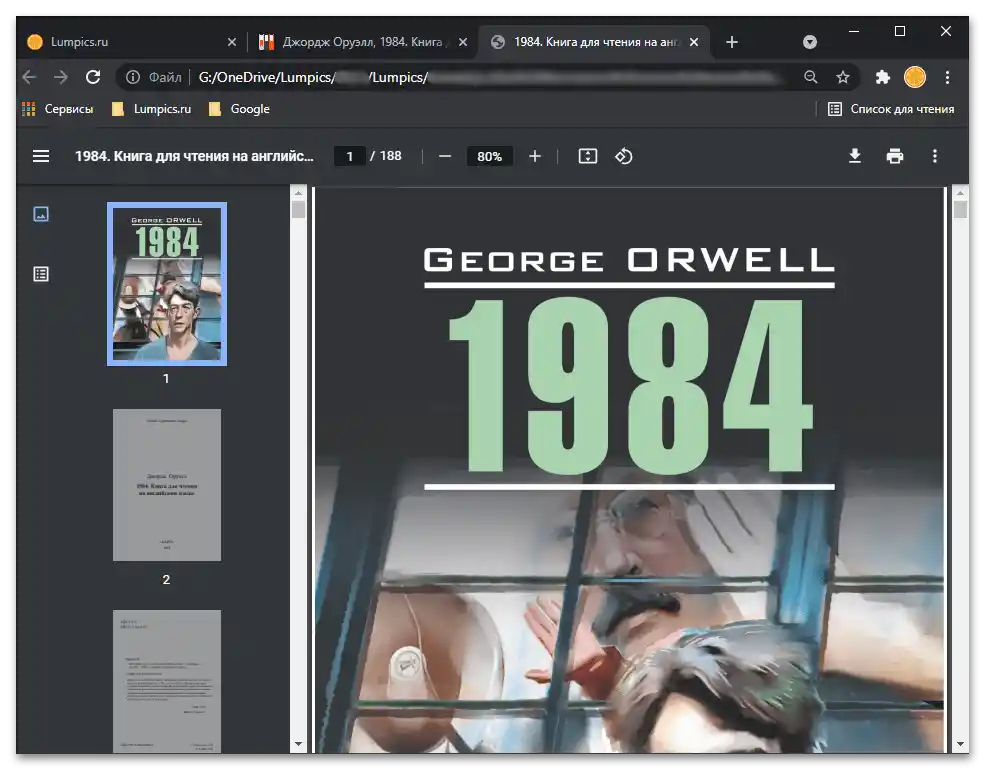Click the 80% zoom level field
985x770 pixels.
[489, 156]
